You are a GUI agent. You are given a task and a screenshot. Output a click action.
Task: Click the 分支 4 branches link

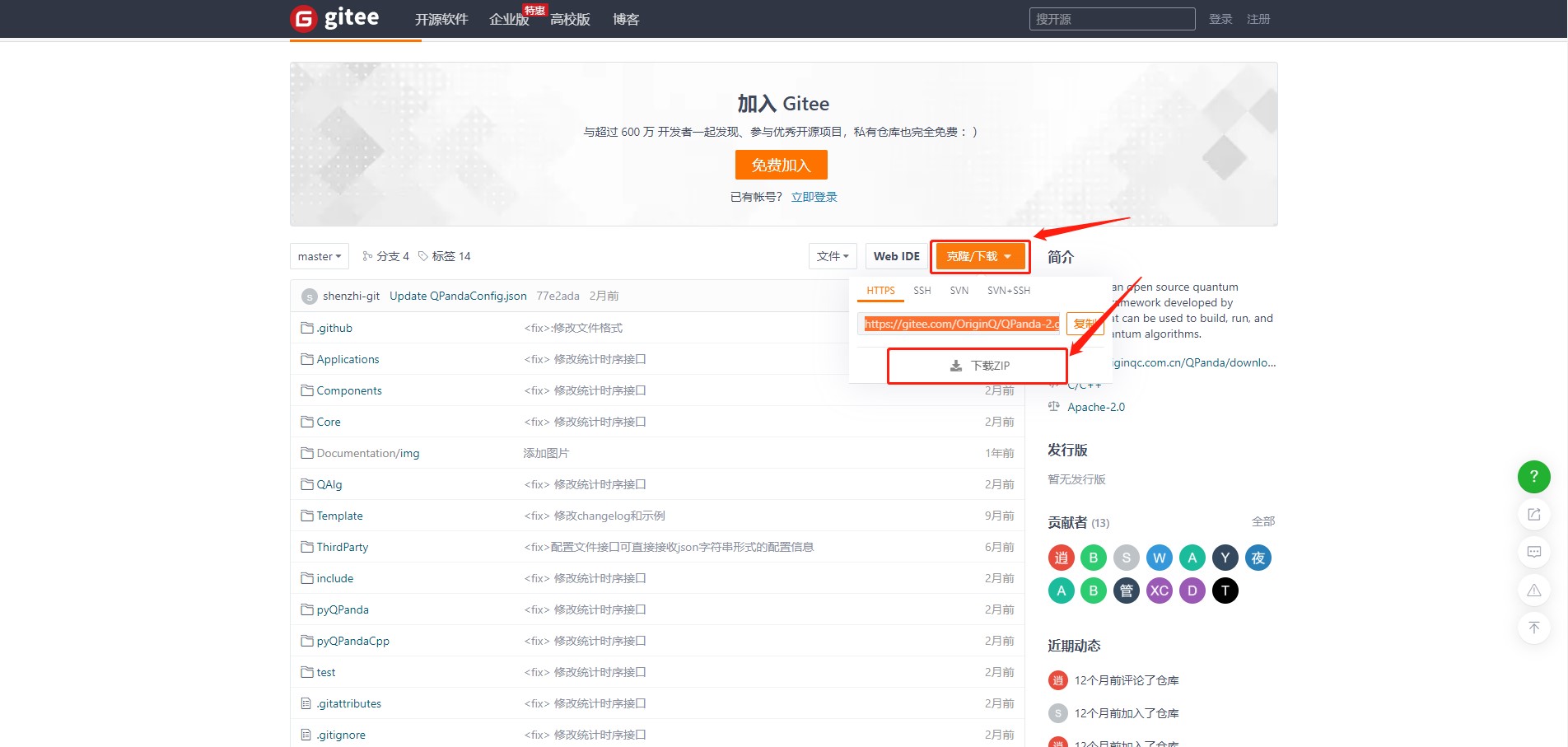click(393, 256)
